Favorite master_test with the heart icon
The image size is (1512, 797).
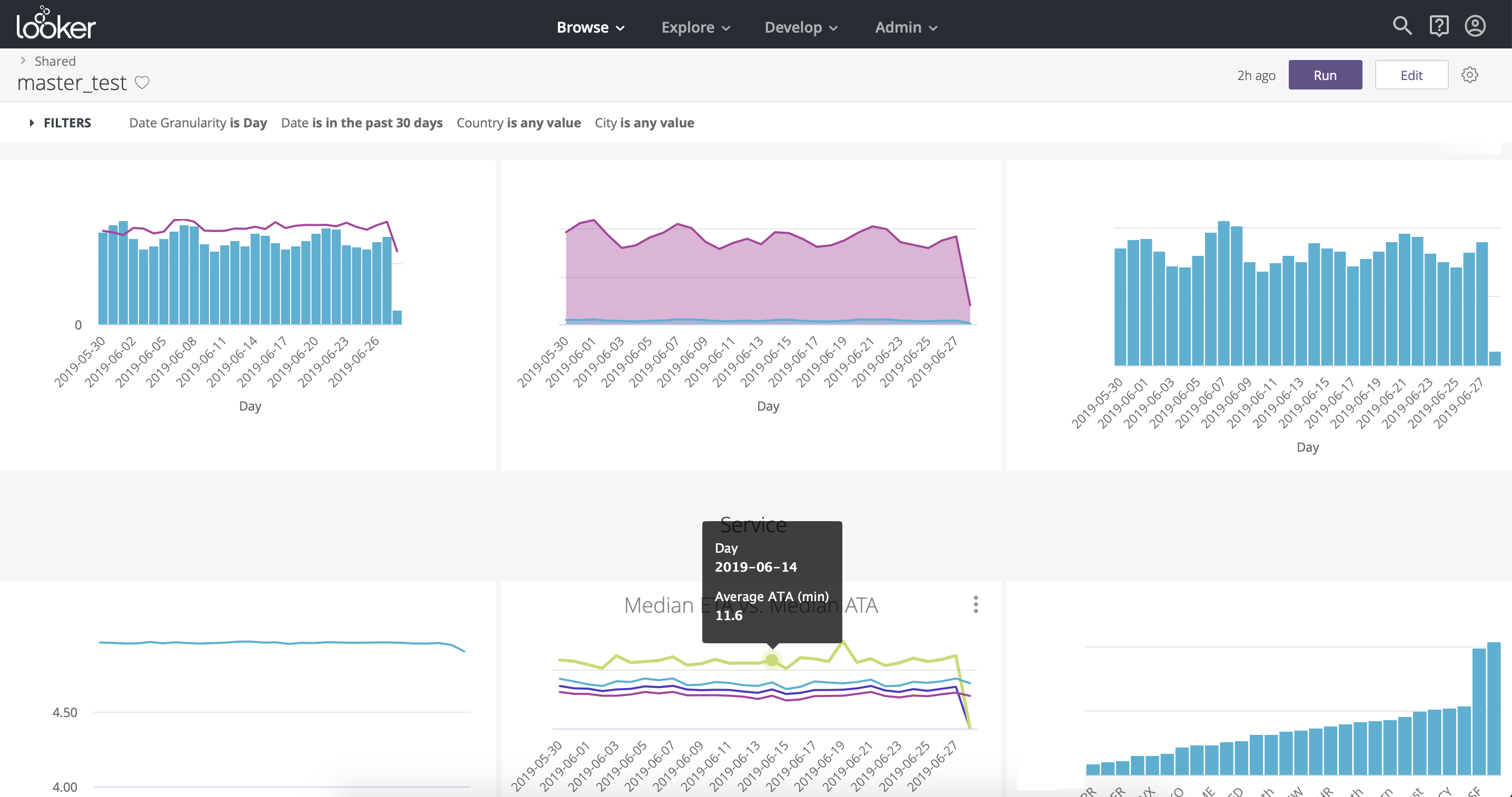(142, 83)
